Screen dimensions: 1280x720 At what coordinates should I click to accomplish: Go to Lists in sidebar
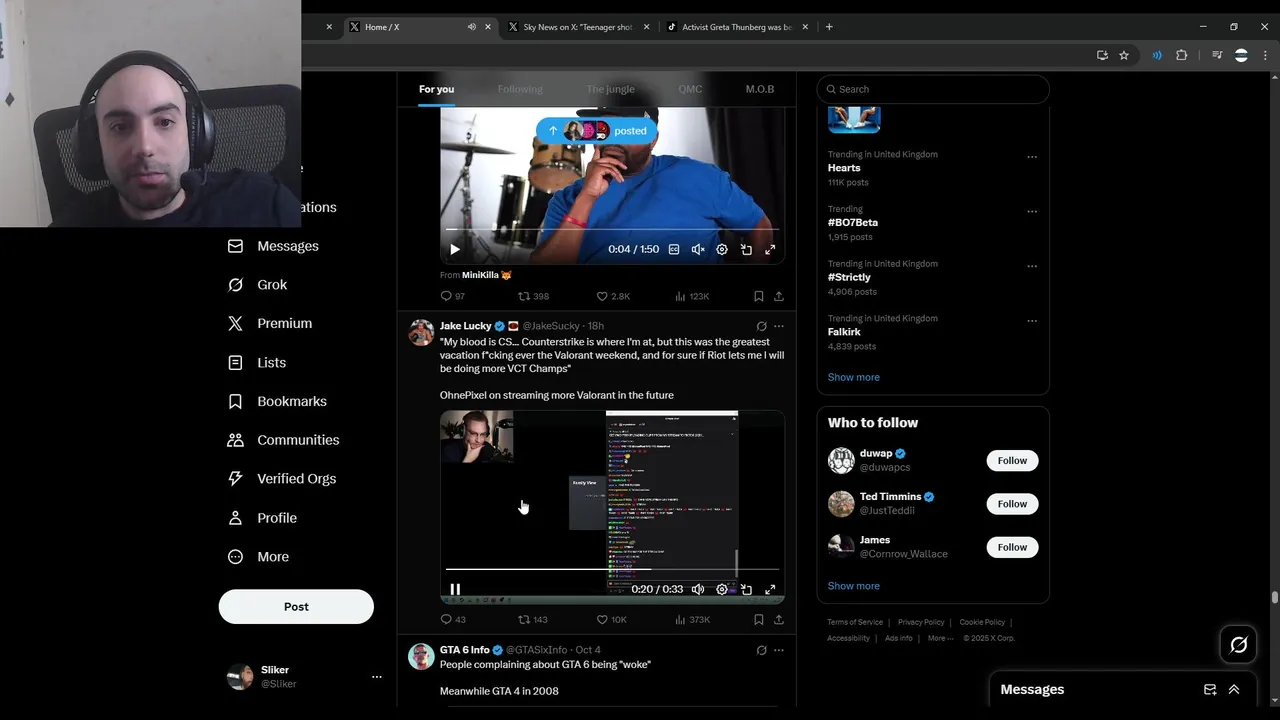pos(257,363)
